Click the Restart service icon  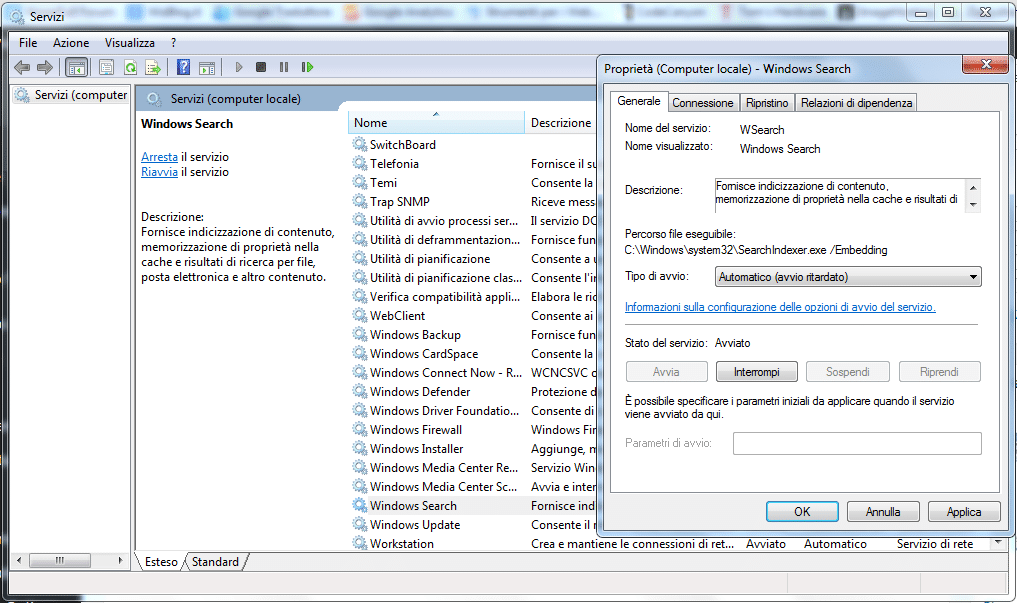pos(308,67)
